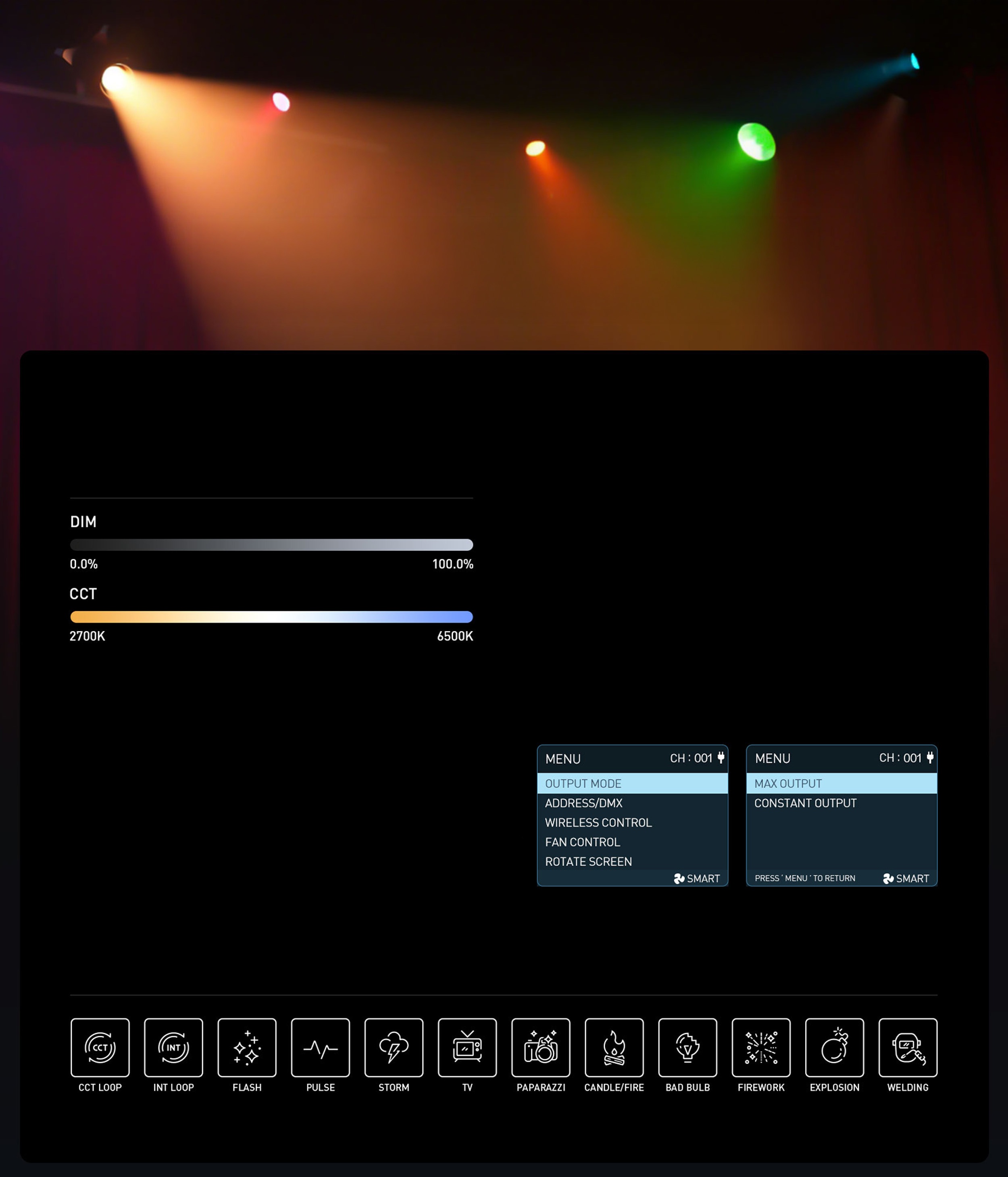Click the 2700K CCT label
Screen dimensions: 1008x1177
(87, 636)
